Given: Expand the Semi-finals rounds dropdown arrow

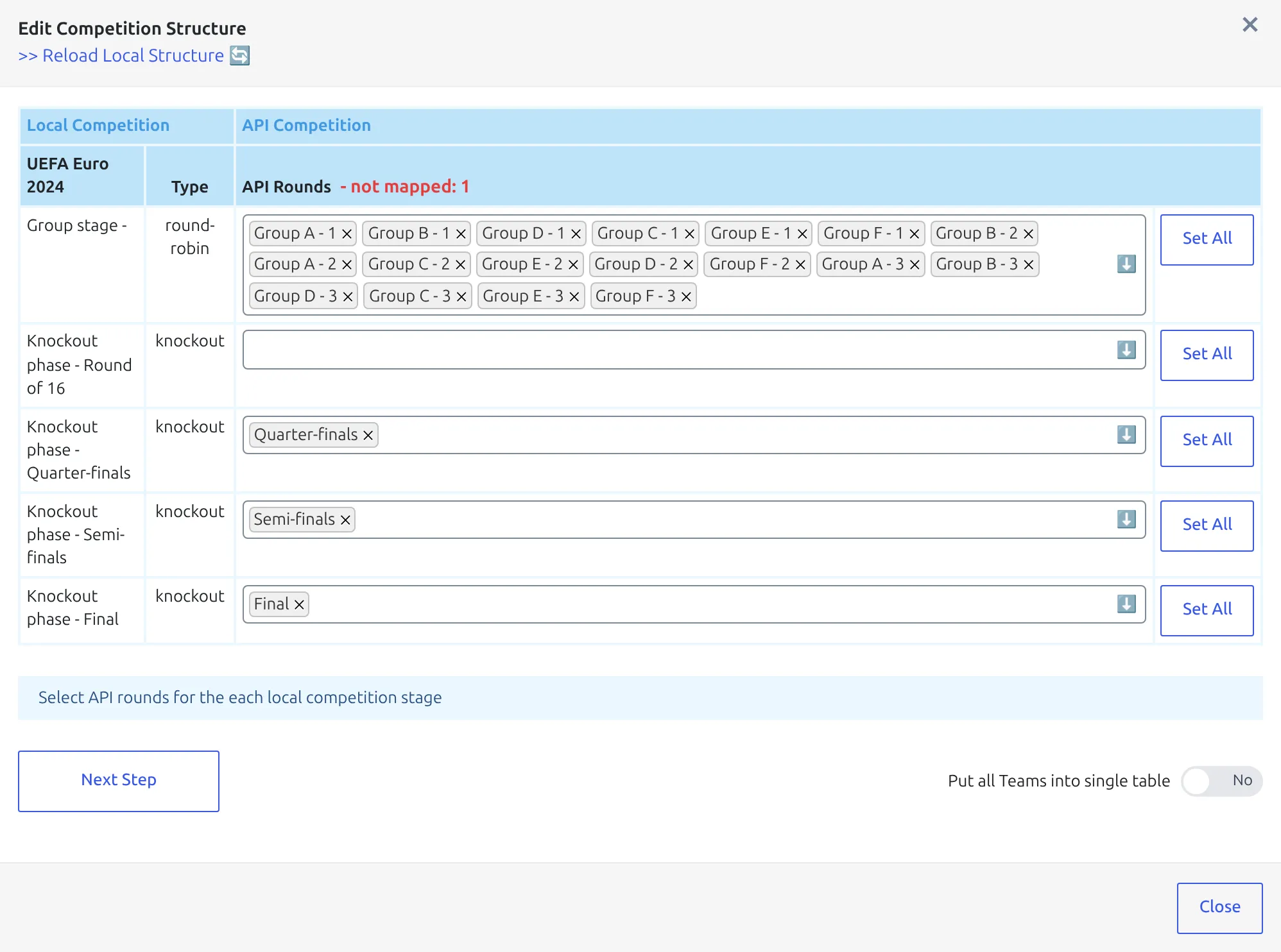Looking at the screenshot, I should point(1126,519).
